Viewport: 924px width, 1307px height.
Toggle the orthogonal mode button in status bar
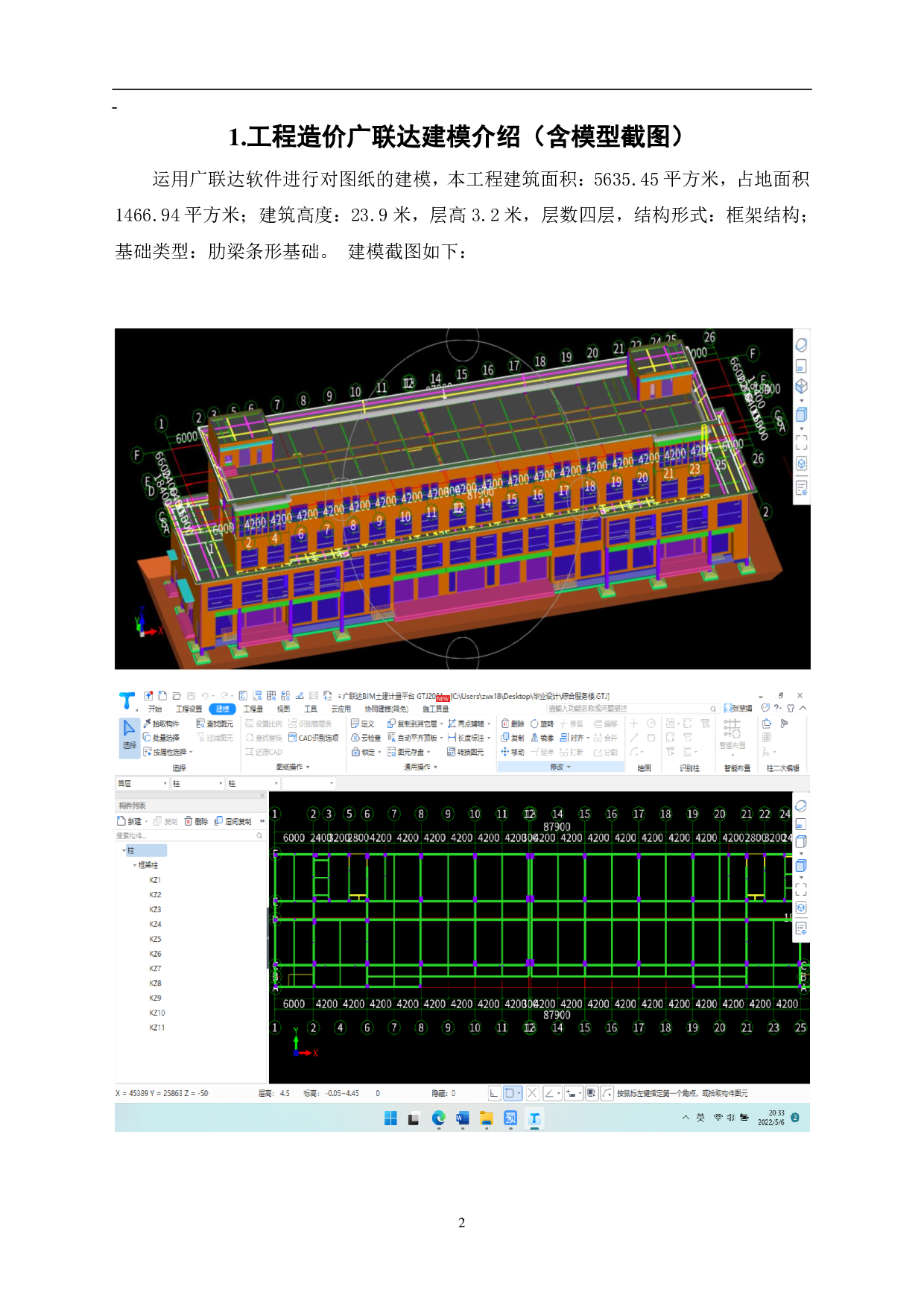[494, 1093]
